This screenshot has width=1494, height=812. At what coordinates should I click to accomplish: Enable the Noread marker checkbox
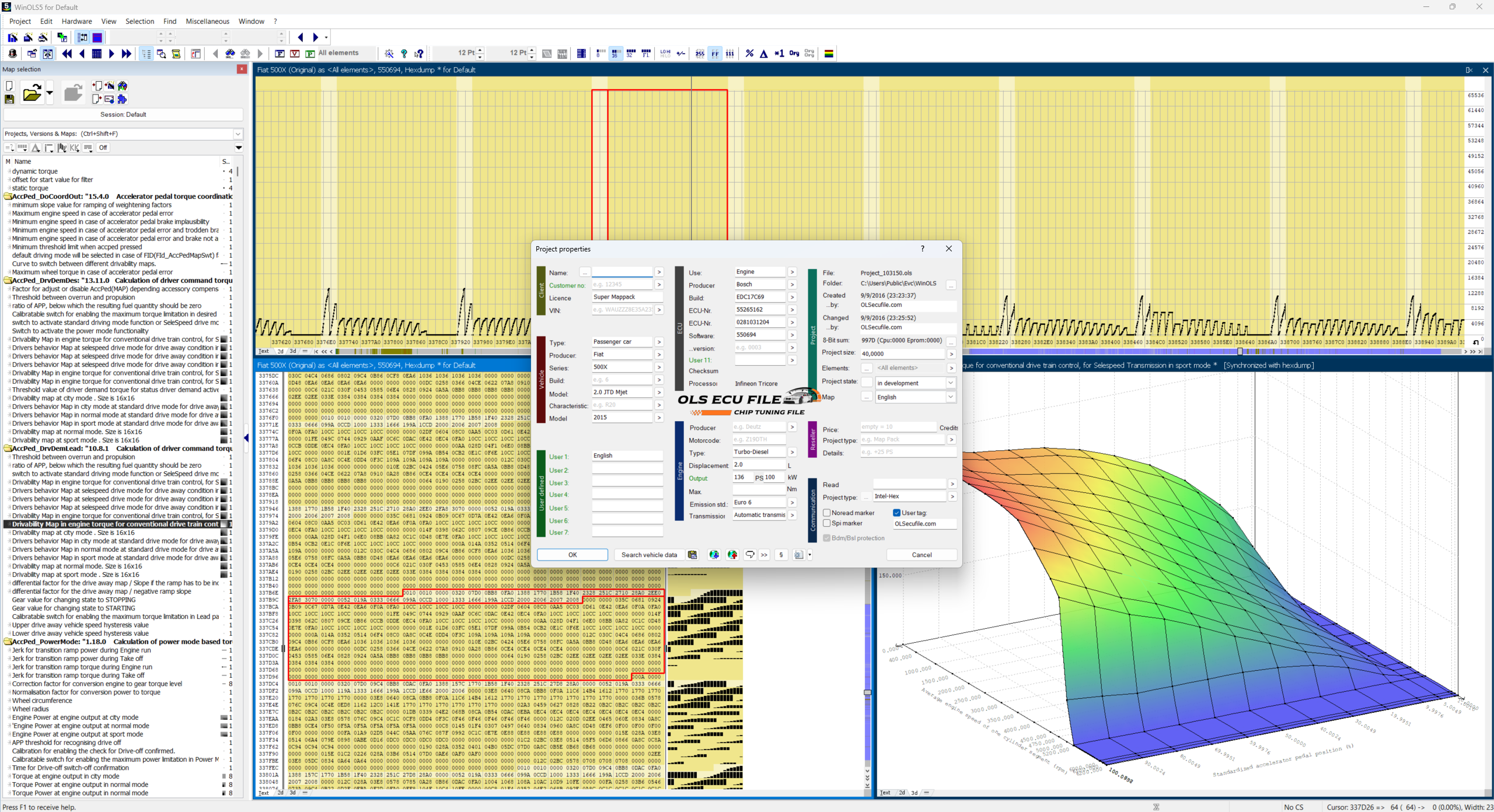(827, 513)
